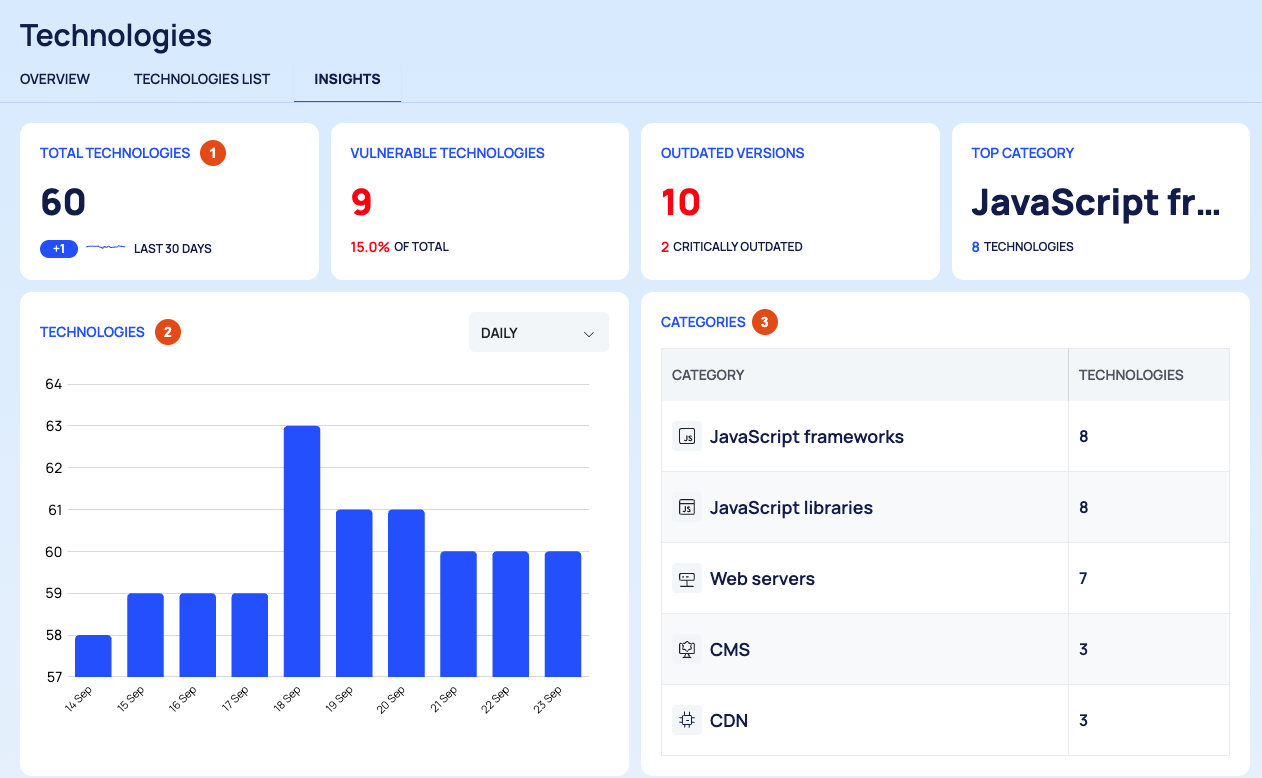
Task: Click the 15.0% of total text
Action: coord(399,246)
